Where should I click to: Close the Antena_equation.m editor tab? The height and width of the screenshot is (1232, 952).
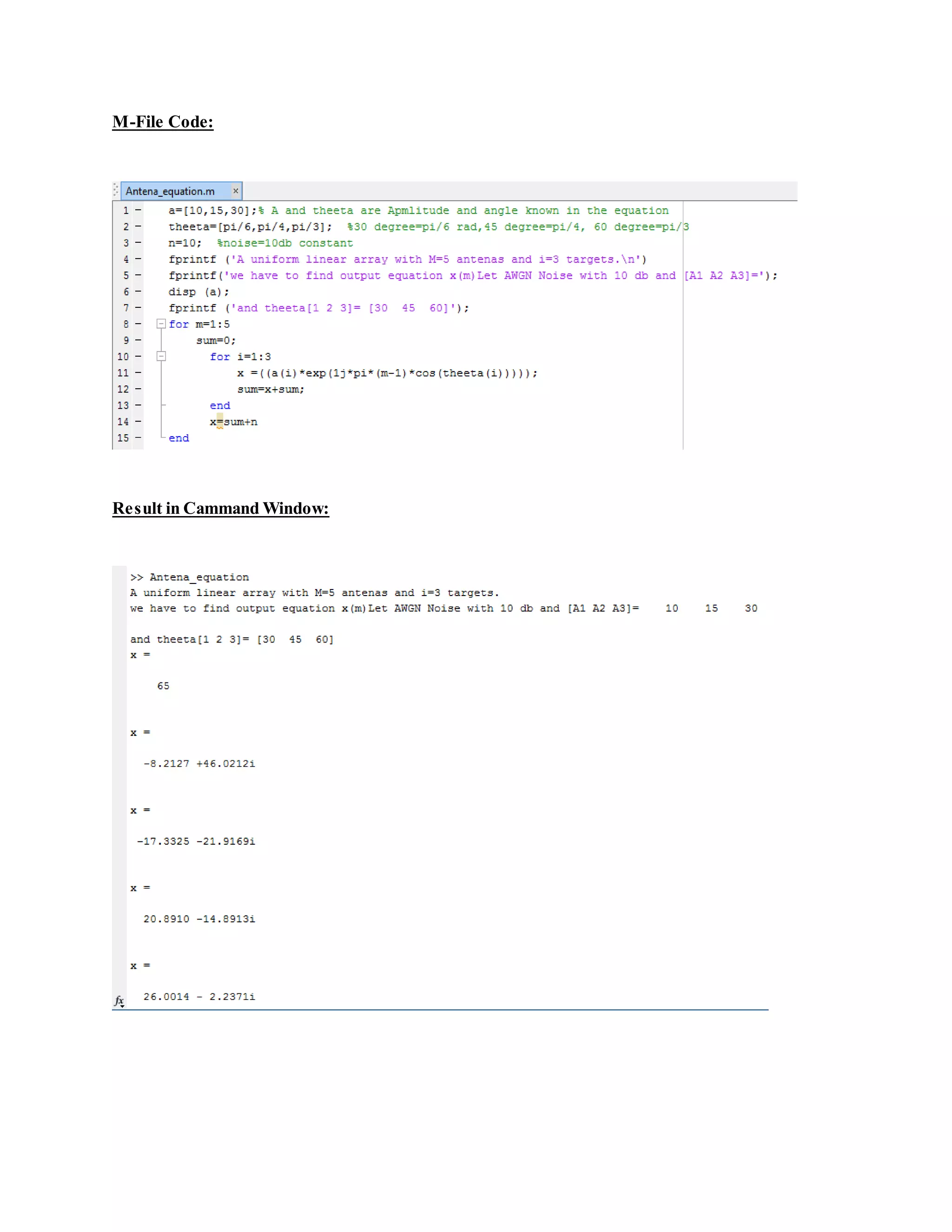[236, 191]
